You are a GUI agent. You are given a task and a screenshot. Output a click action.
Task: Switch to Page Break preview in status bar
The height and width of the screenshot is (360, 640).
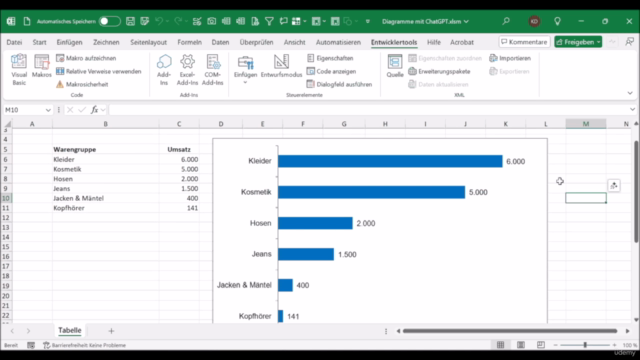click(541, 345)
